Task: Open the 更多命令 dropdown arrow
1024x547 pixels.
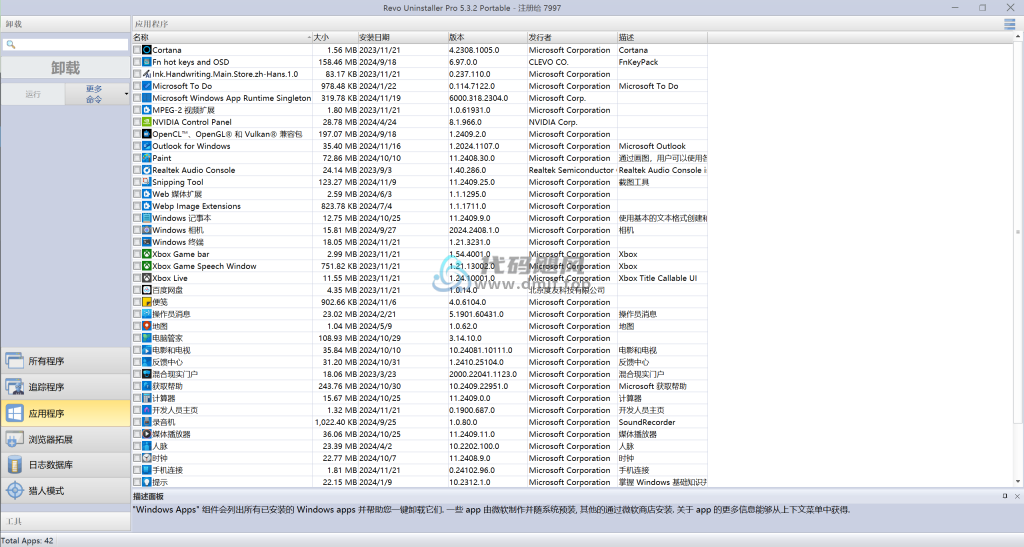Action: tap(126, 94)
